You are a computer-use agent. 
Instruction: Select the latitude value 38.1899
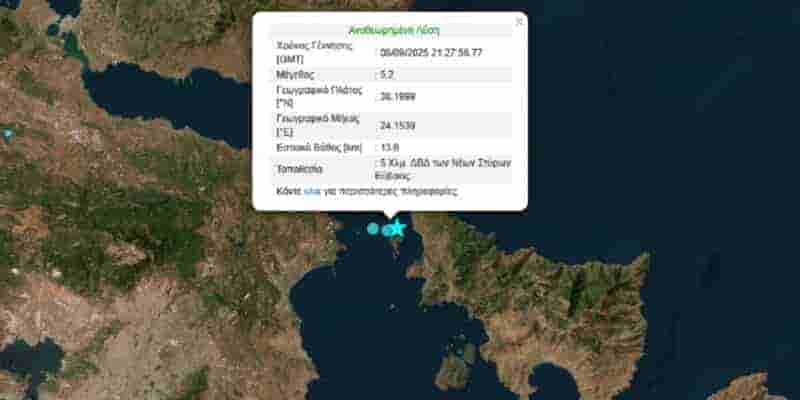[398, 96]
